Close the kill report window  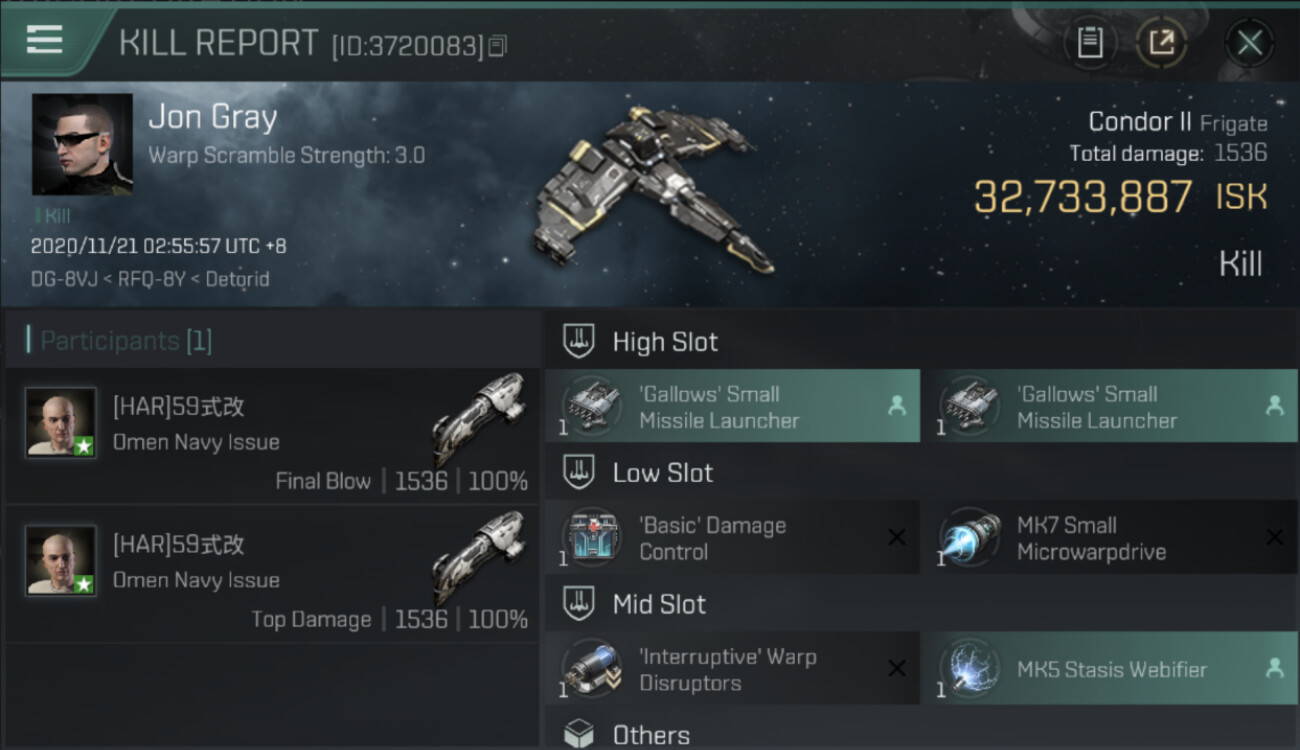1249,43
